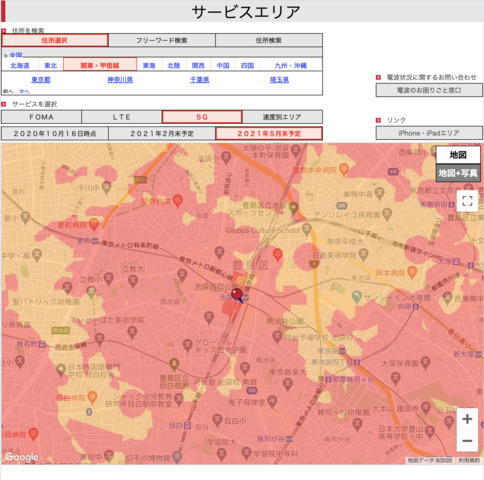Click the 目白病院 hospital pin
The width and height of the screenshot is (484, 480).
pos(92,397)
